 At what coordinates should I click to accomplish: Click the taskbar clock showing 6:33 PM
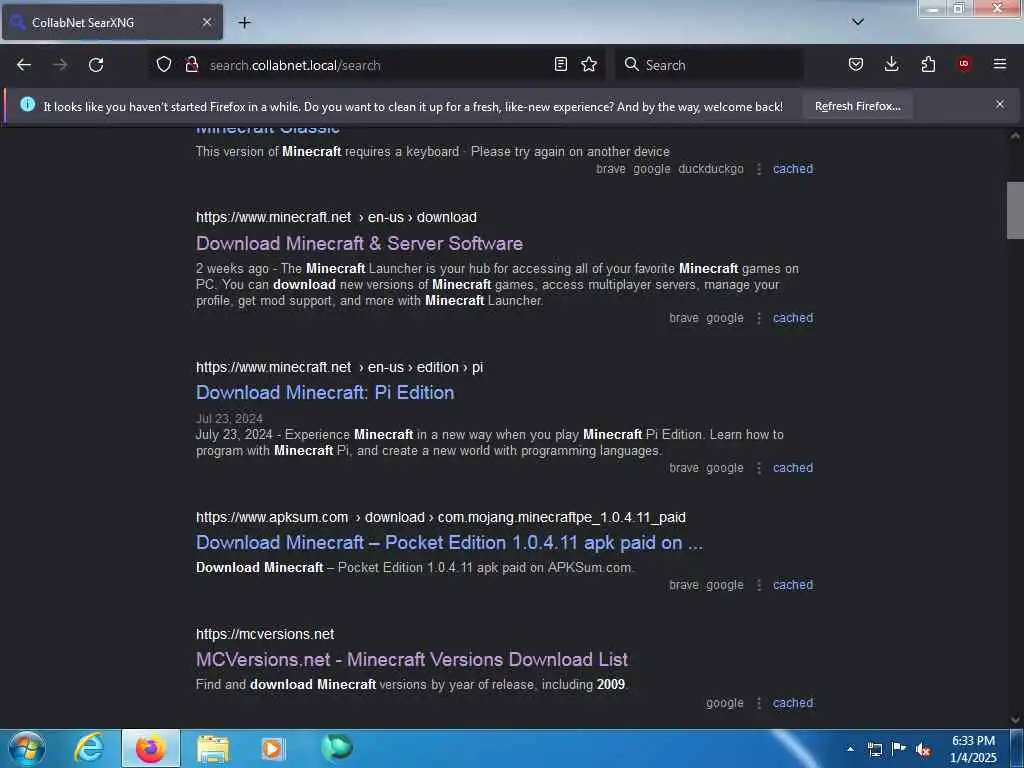(x=973, y=749)
